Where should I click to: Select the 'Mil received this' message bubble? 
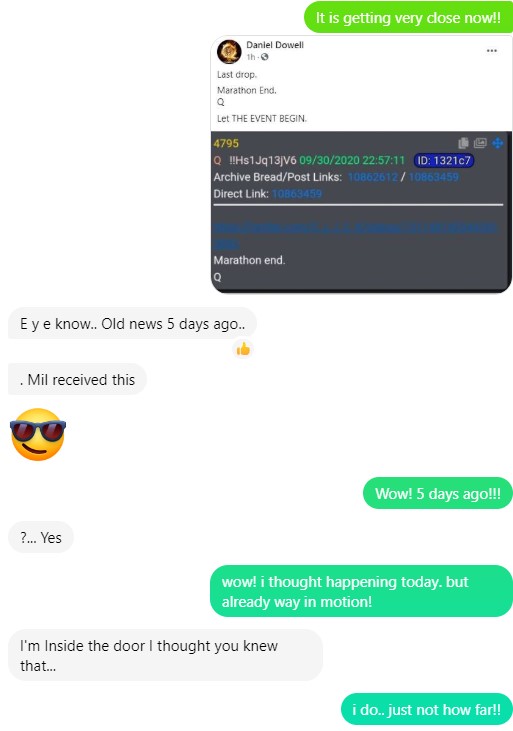[77, 379]
